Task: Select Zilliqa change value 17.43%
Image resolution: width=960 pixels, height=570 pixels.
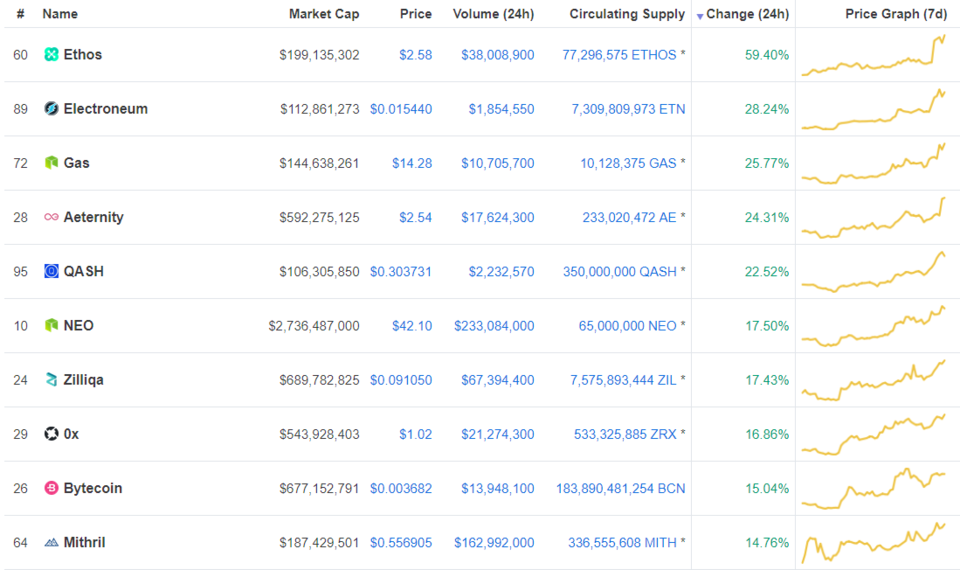Action: tap(767, 380)
